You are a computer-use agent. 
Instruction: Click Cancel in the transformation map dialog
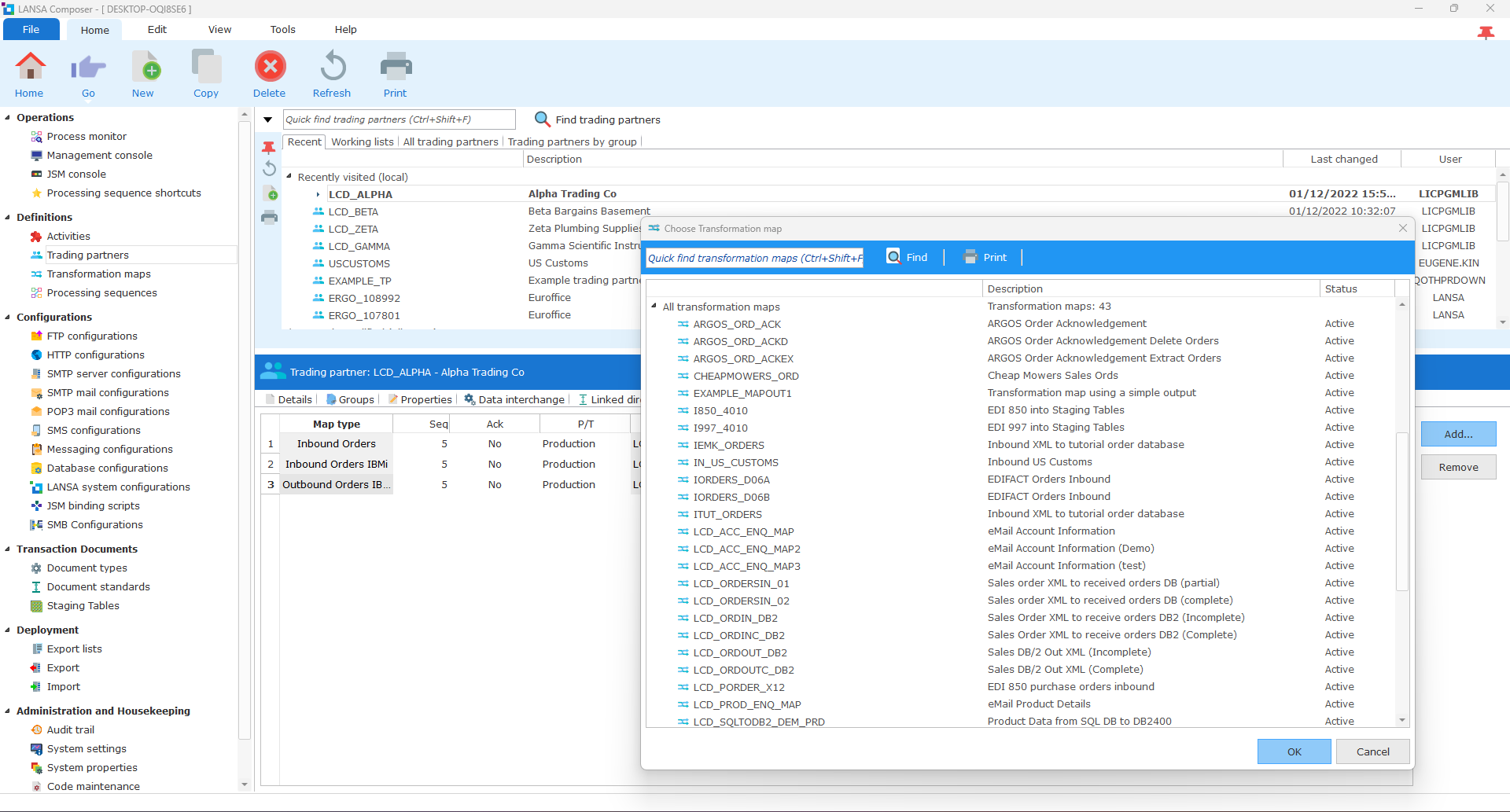(1372, 751)
